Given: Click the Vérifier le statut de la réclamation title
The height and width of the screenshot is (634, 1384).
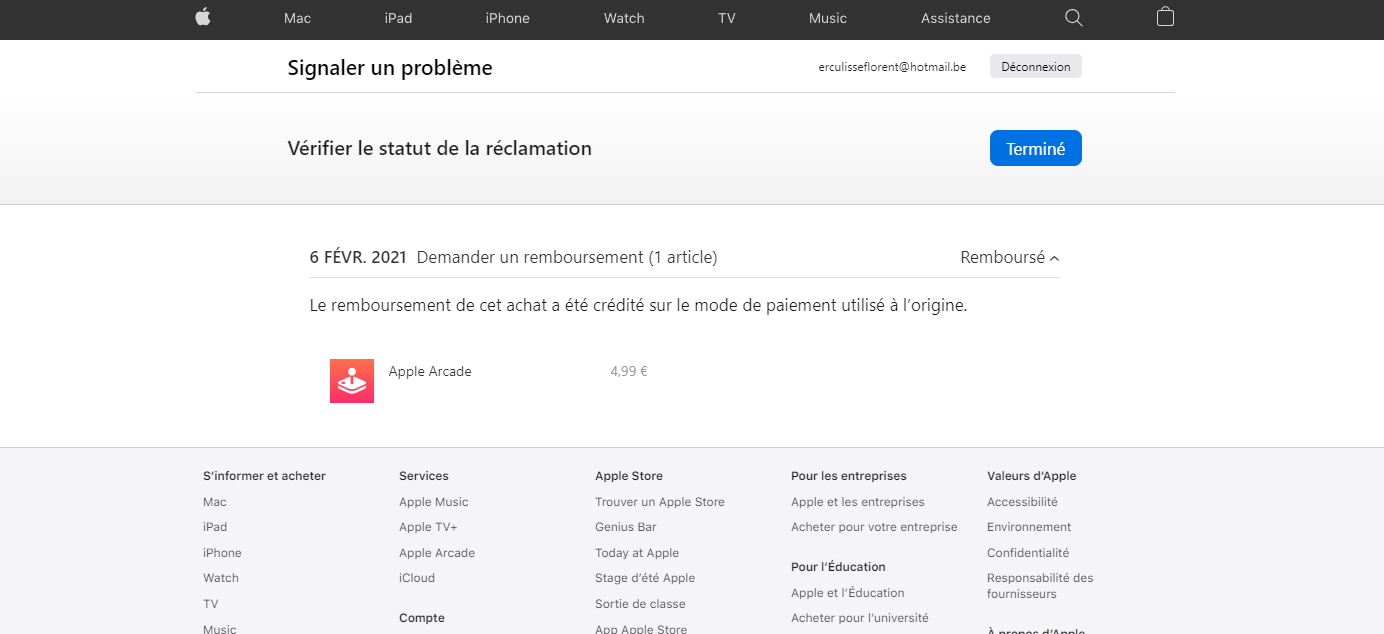Looking at the screenshot, I should (x=440, y=148).
